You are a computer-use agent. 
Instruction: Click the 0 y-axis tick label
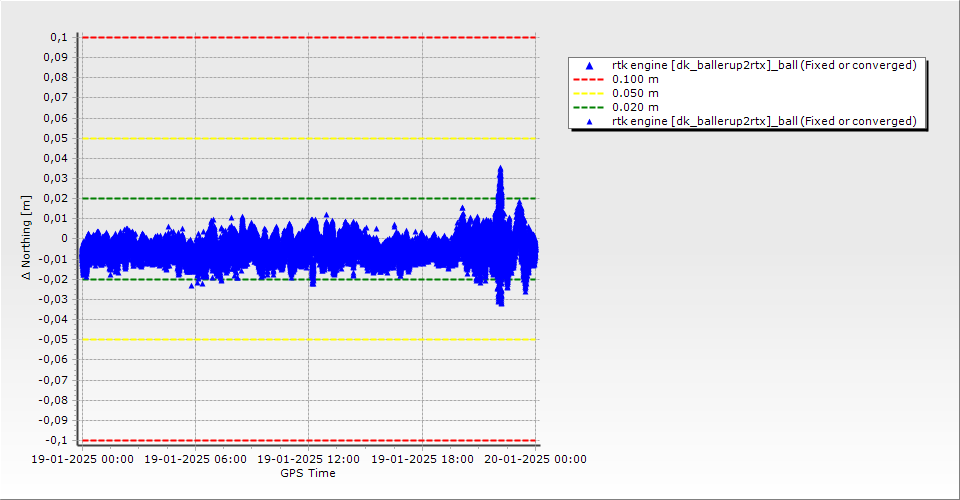64,239
